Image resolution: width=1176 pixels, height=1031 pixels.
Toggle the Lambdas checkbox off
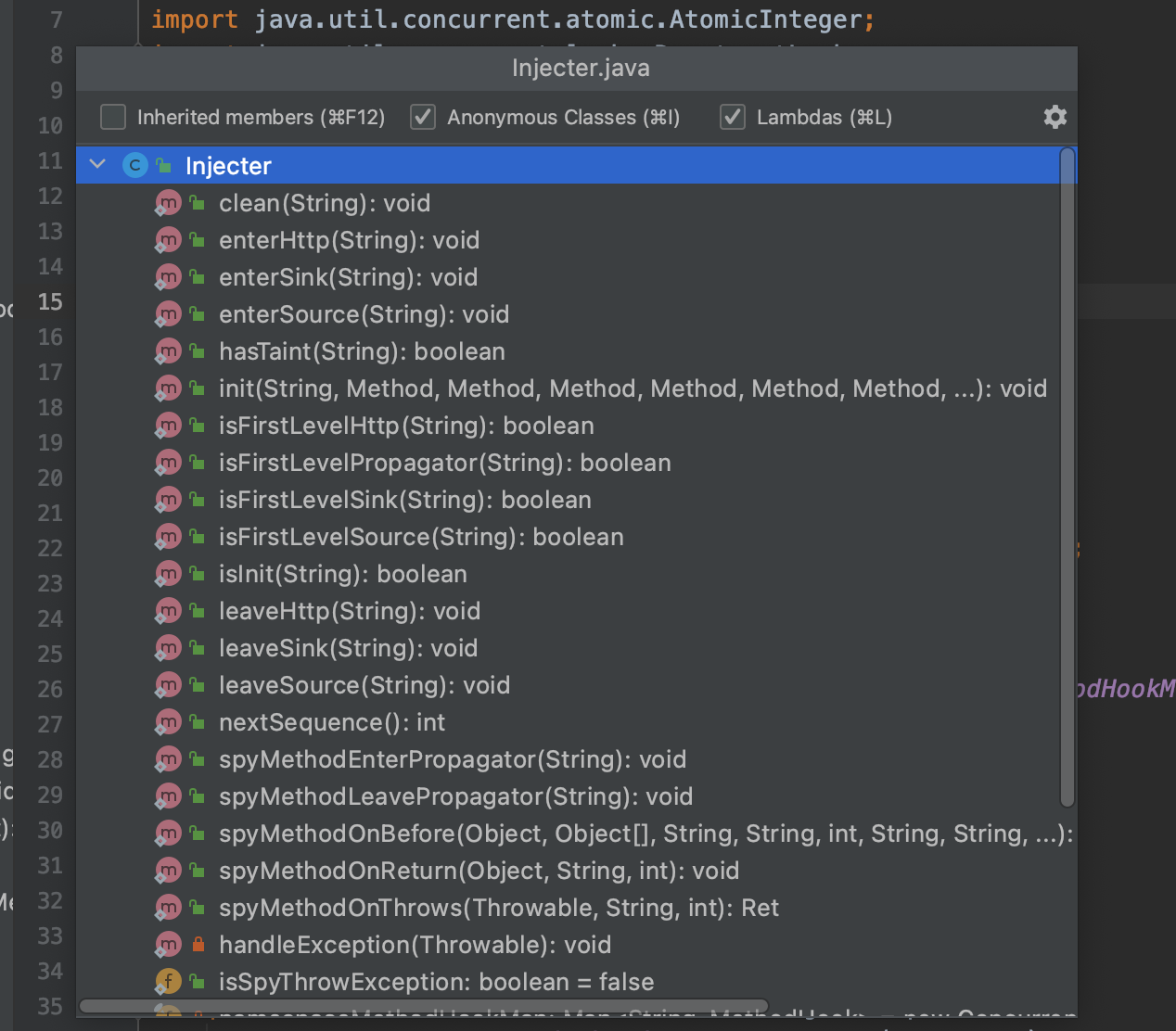733,117
